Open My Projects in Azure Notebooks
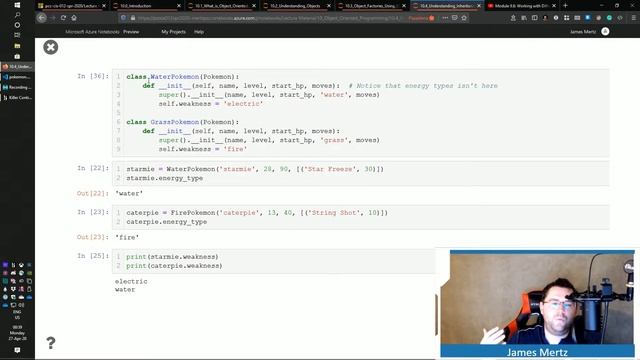The width and height of the screenshot is (640, 360). click(x=173, y=32)
